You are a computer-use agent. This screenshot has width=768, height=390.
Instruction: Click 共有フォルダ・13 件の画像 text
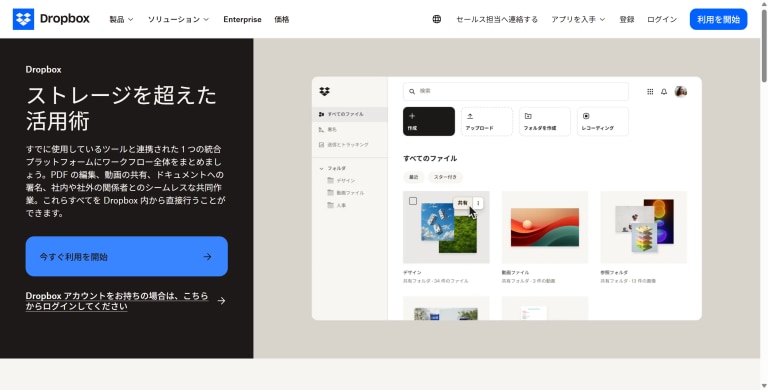[x=628, y=281]
